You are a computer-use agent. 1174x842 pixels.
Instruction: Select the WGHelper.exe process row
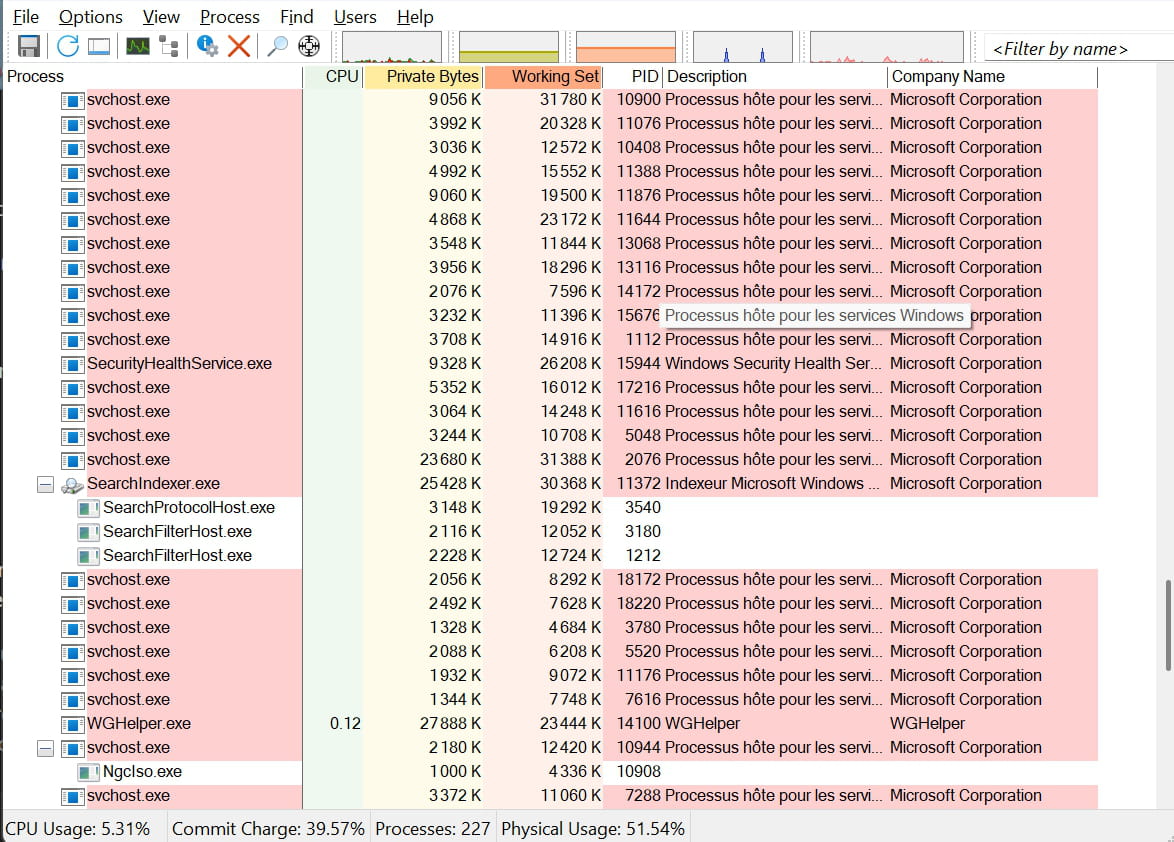(139, 724)
